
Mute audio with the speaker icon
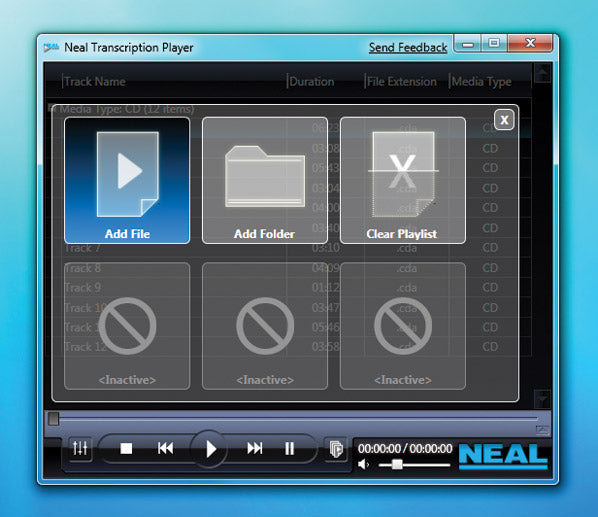tap(364, 464)
